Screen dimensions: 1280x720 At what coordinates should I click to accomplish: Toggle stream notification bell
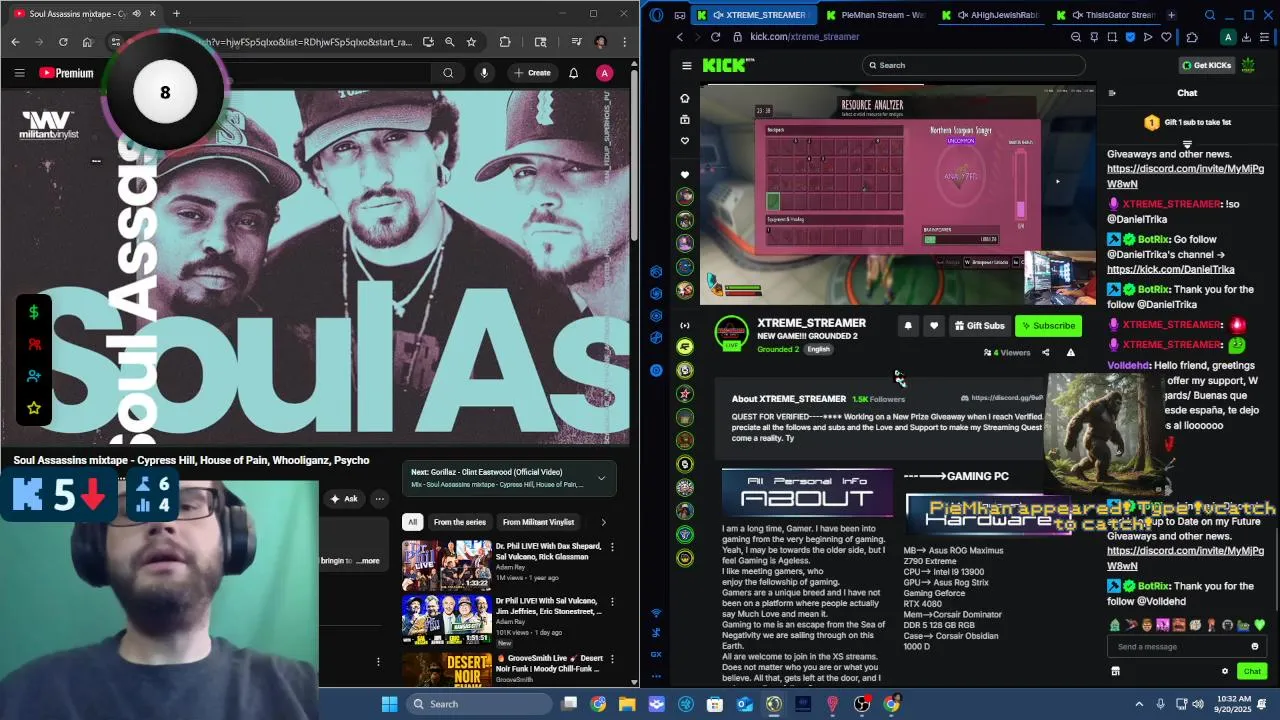(x=908, y=326)
